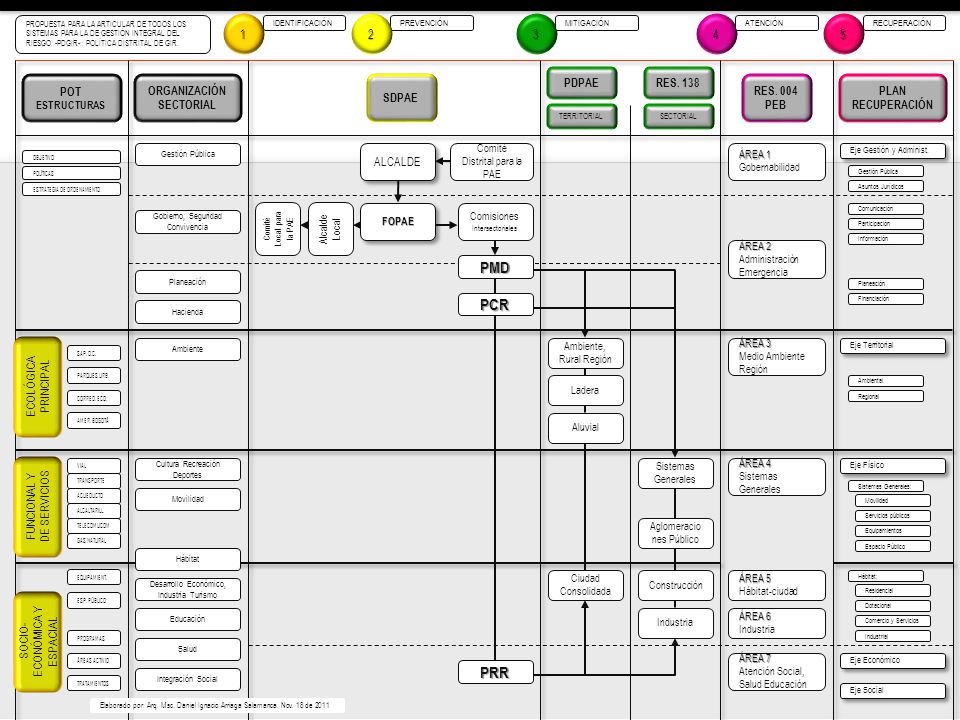Select the ÁREA 2 Administración Emergencia box

click(x=777, y=260)
